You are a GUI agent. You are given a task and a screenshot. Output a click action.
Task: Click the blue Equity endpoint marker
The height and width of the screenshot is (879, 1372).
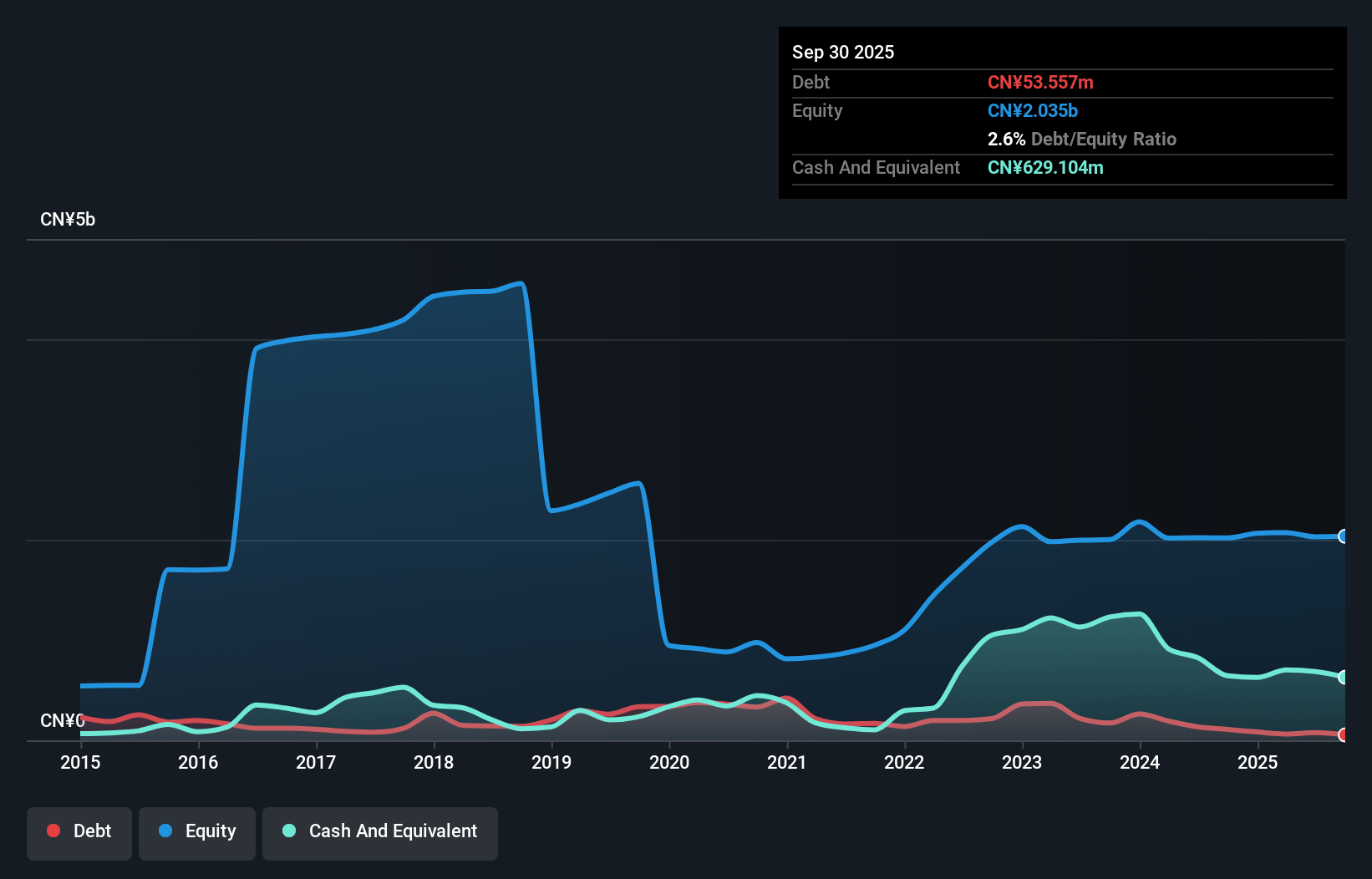coord(1343,536)
